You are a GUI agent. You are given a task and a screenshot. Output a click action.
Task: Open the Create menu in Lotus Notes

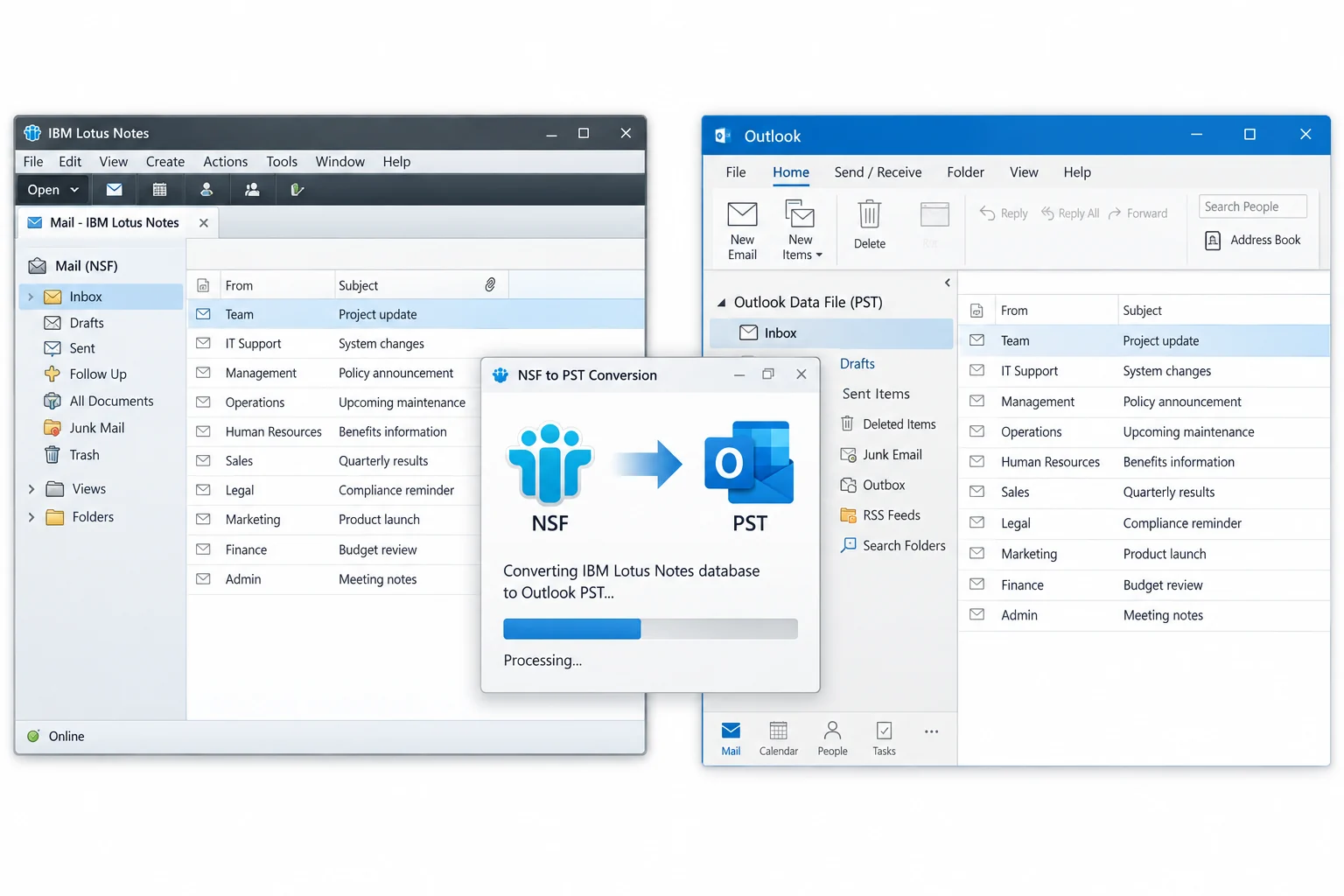[165, 161]
